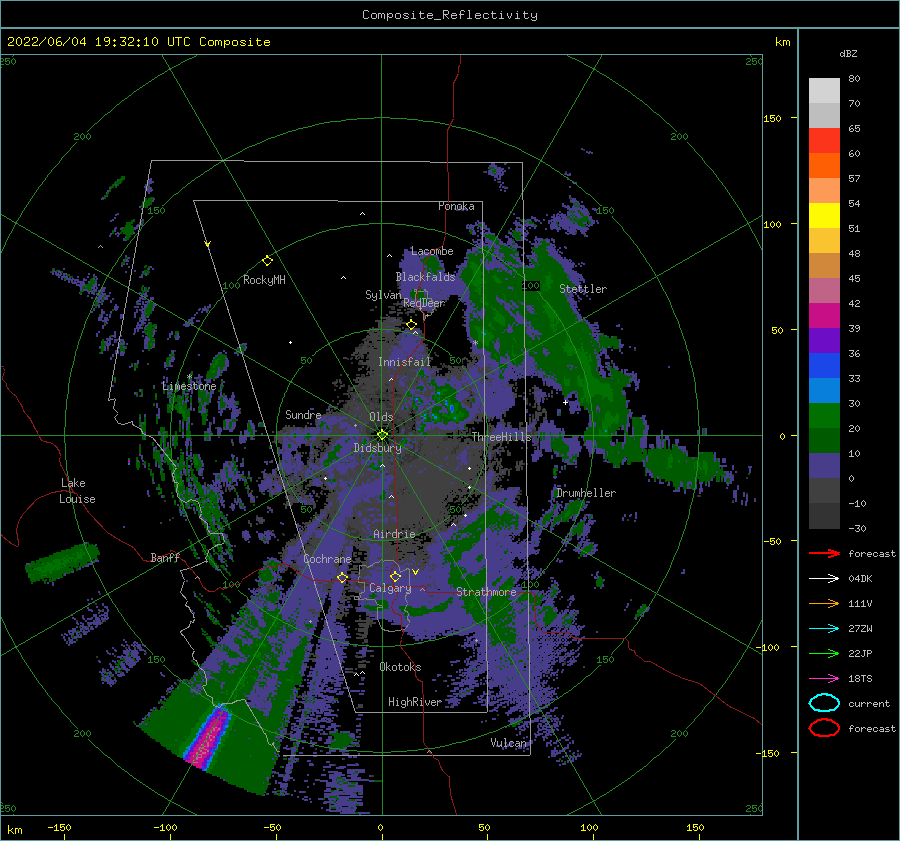Image resolution: width=900 pixels, height=841 pixels.
Task: Click the Composite_Reflectivity title text
Action: click(x=450, y=15)
